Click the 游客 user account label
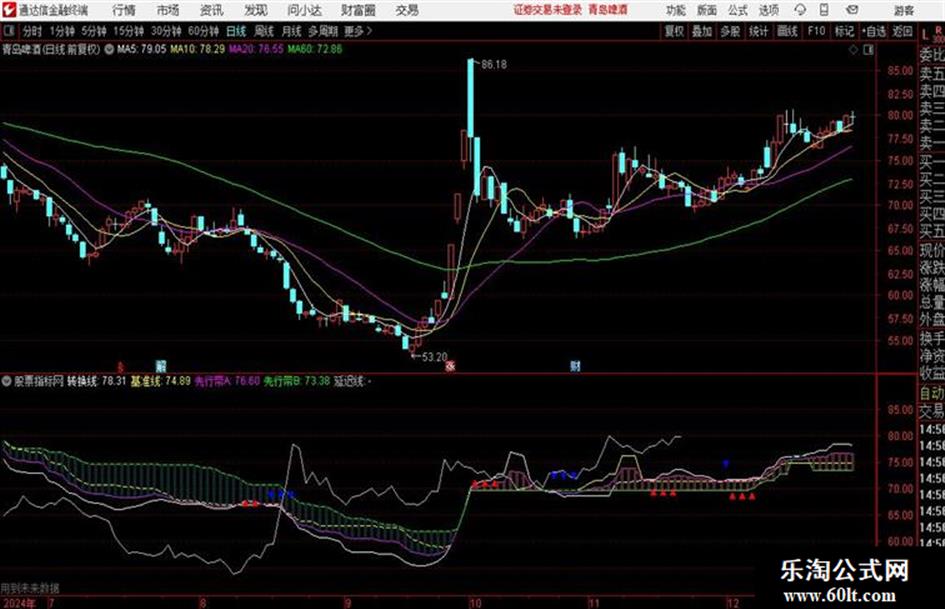 tap(903, 10)
